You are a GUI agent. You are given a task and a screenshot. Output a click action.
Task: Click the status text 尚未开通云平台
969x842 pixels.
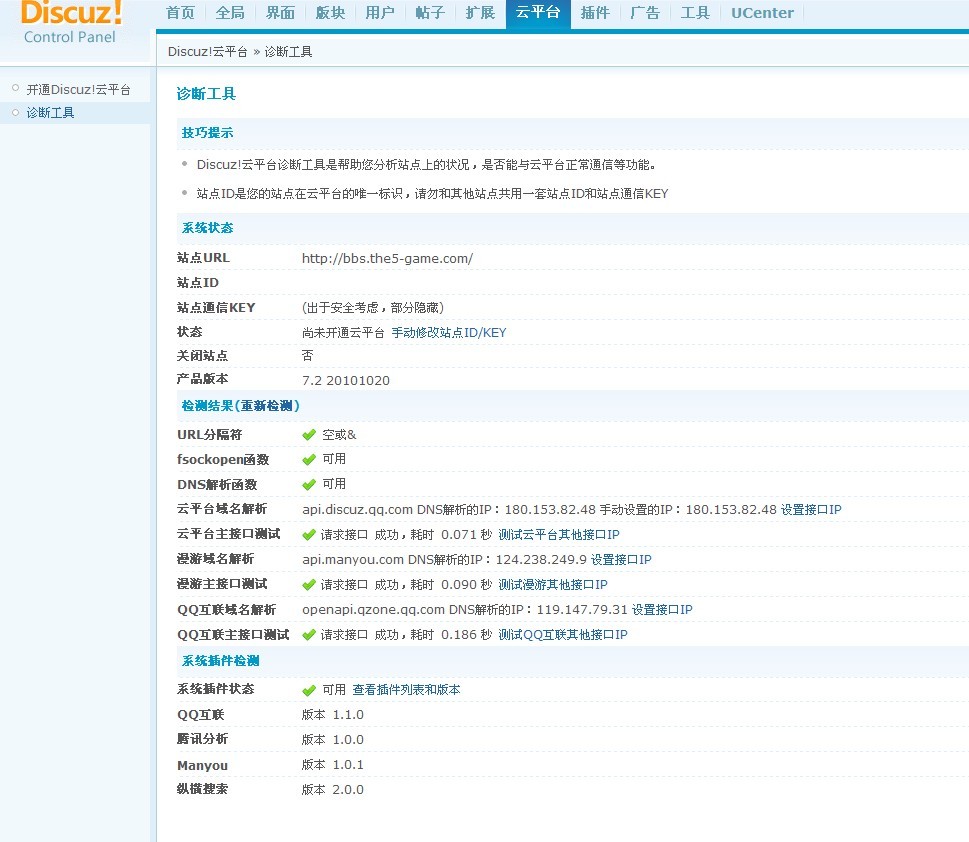pyautogui.click(x=343, y=333)
